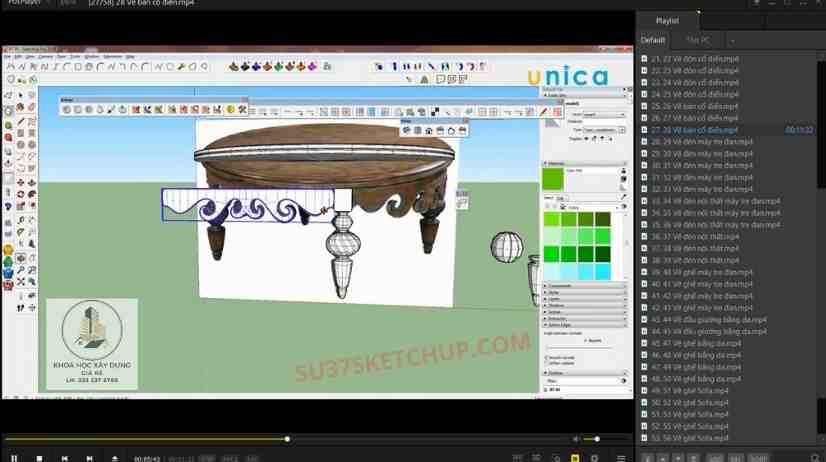Pause the video playback
The image size is (826, 462).
point(14,458)
